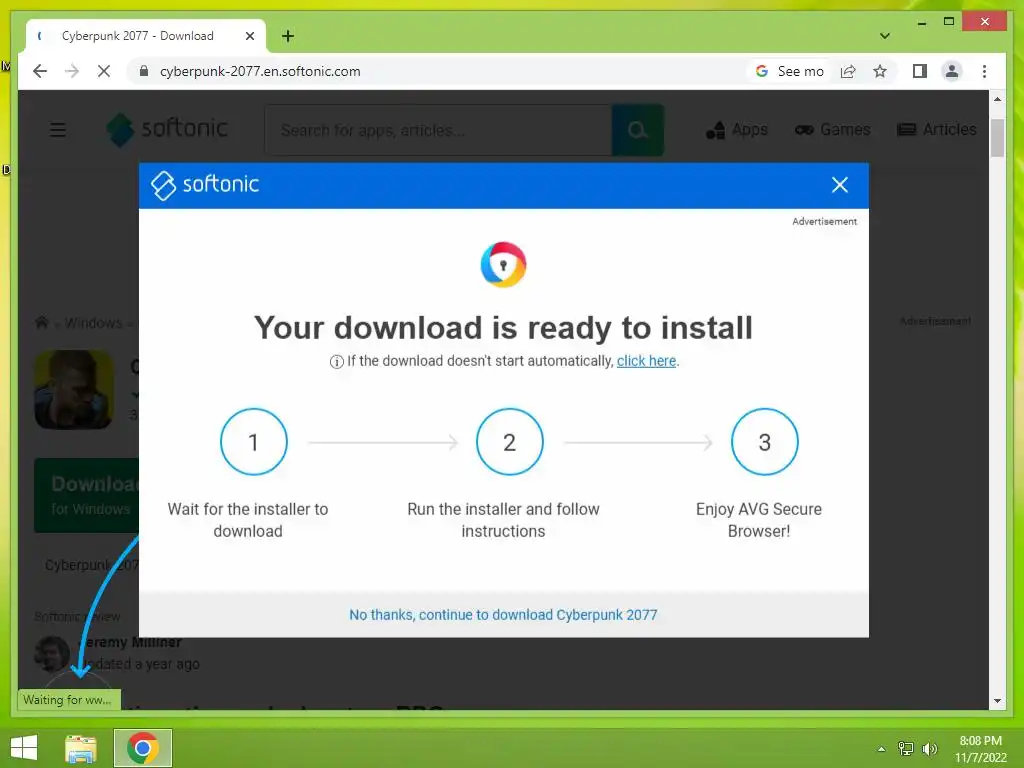View site information padlock icon
The height and width of the screenshot is (768, 1024).
tap(144, 71)
